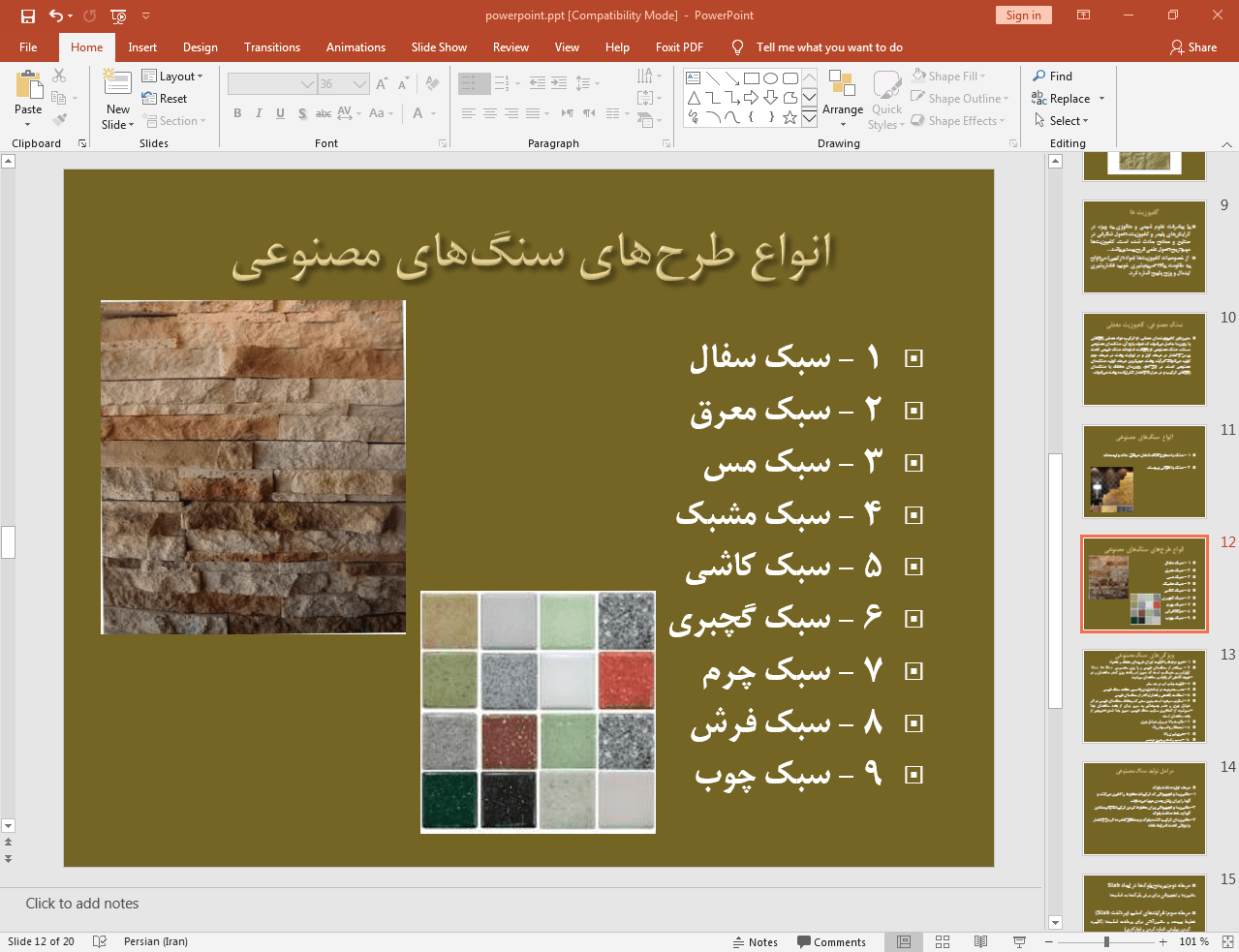The image size is (1239, 952).
Task: Open Ribbon Display Options icon
Action: click(1084, 15)
